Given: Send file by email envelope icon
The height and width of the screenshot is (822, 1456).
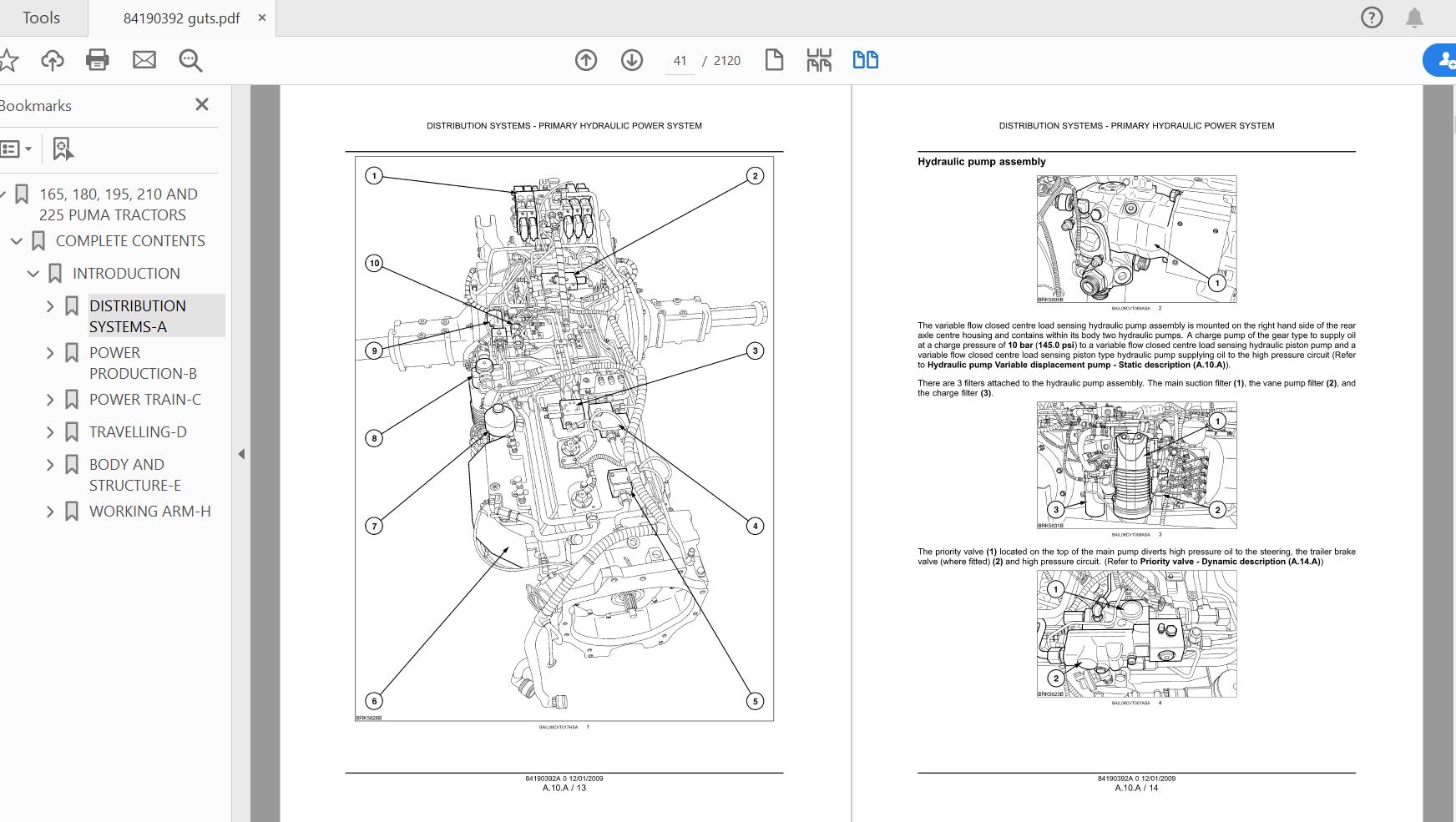Looking at the screenshot, I should coord(144,60).
